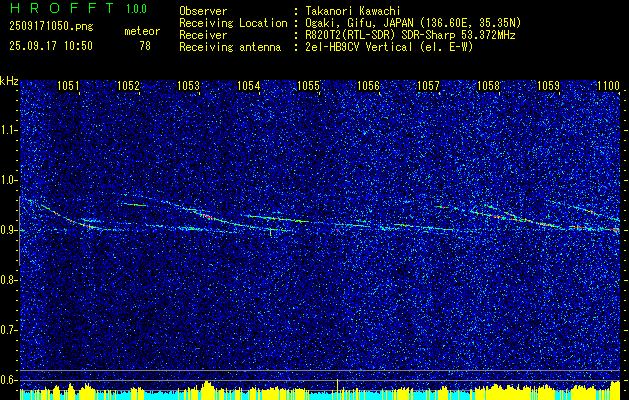Click the 0.8 kHz axis label
The image size is (629, 400).
coord(8,280)
